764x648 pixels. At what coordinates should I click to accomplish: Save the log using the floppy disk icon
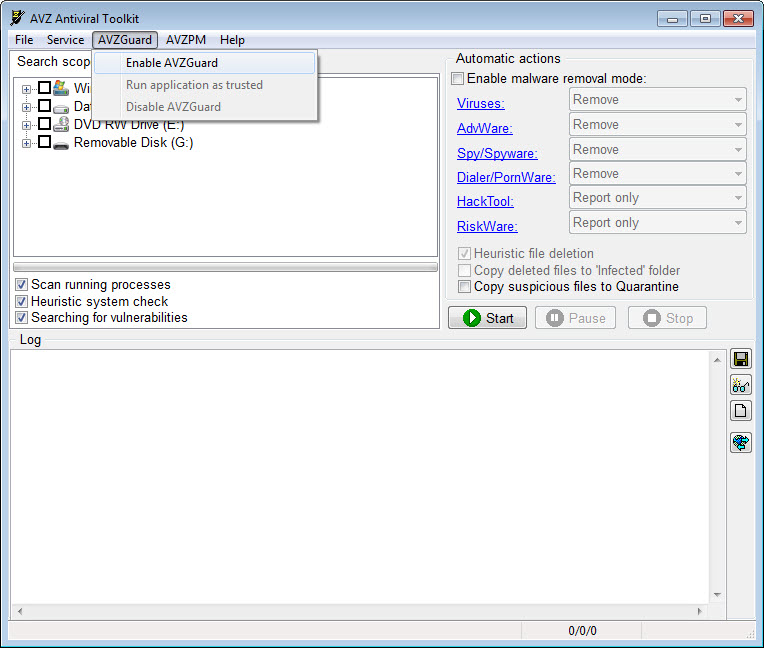[741, 360]
